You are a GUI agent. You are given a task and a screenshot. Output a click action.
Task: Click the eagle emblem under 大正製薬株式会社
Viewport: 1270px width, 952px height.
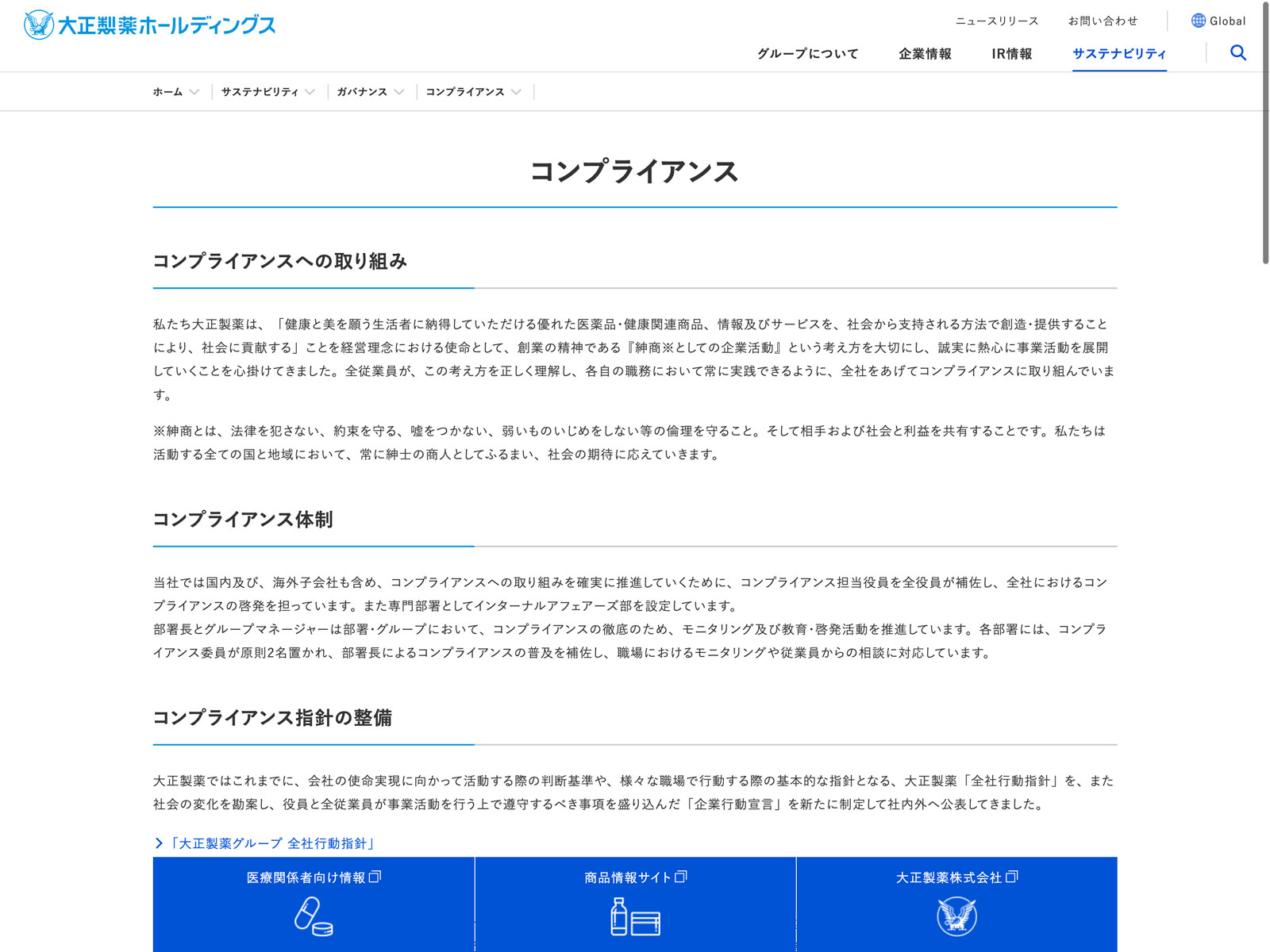(x=956, y=916)
